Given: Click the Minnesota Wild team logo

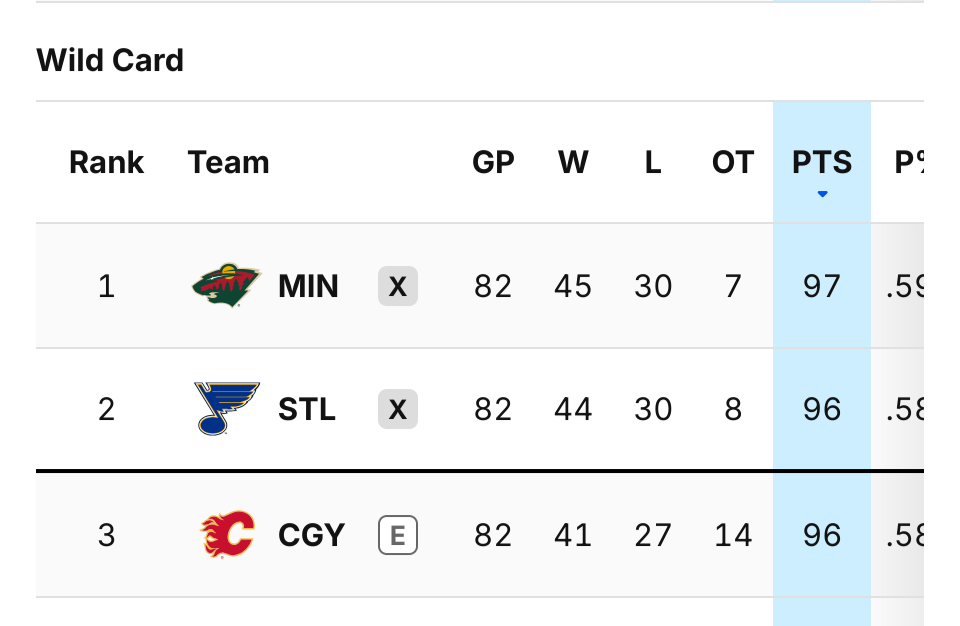Looking at the screenshot, I should click(x=227, y=285).
